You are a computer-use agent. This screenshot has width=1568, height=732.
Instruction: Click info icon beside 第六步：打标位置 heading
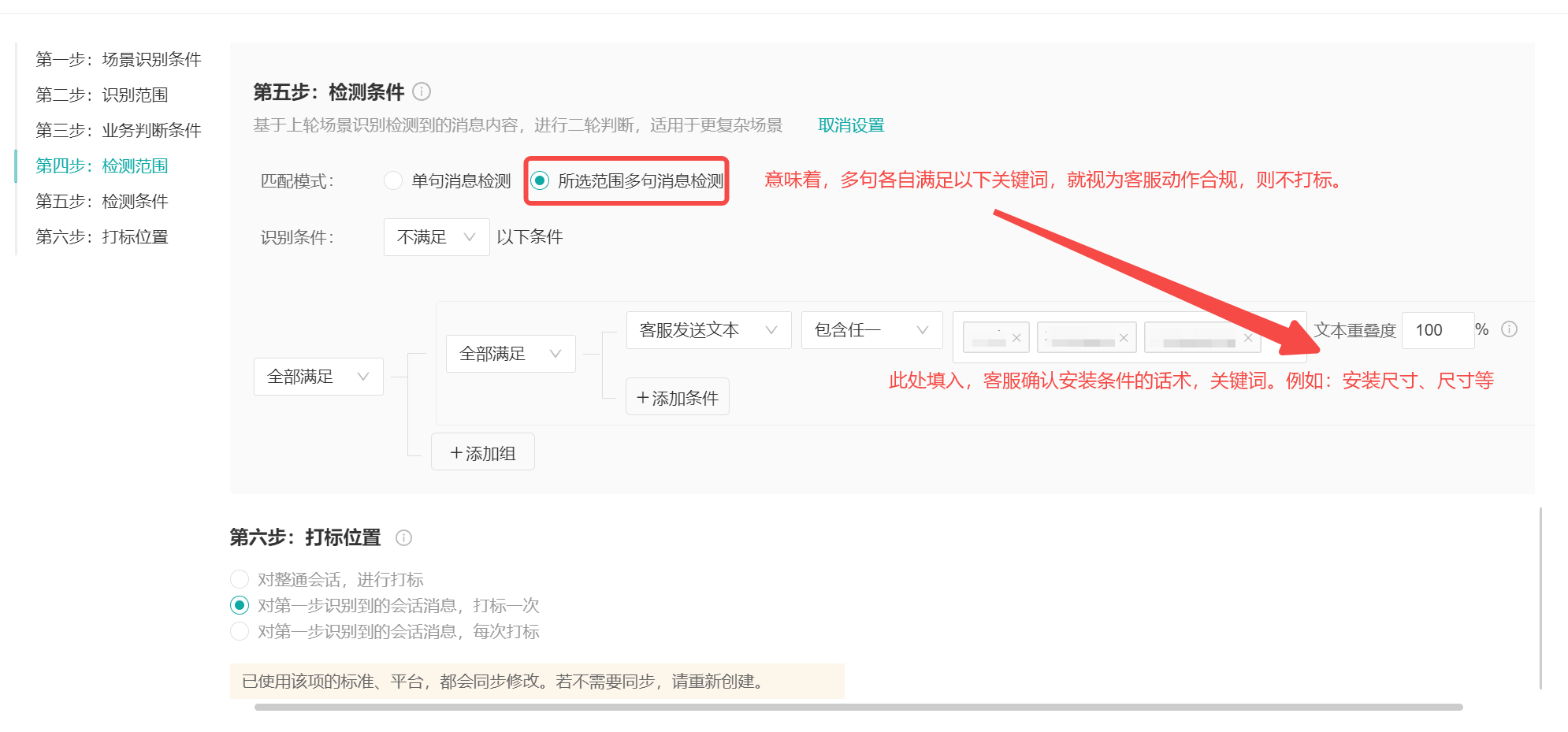click(403, 538)
